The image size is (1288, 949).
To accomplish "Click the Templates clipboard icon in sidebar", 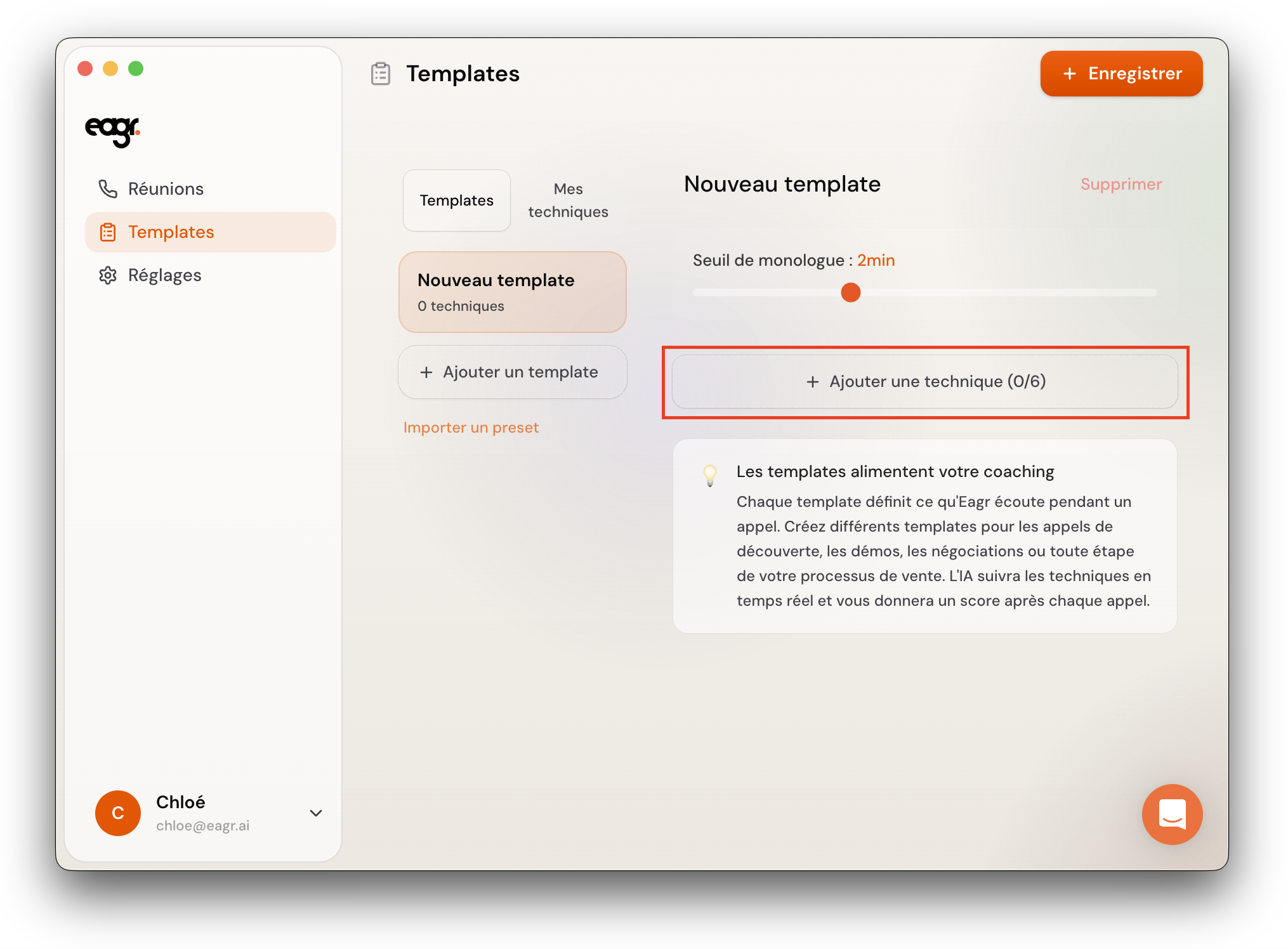I will pyautogui.click(x=108, y=232).
